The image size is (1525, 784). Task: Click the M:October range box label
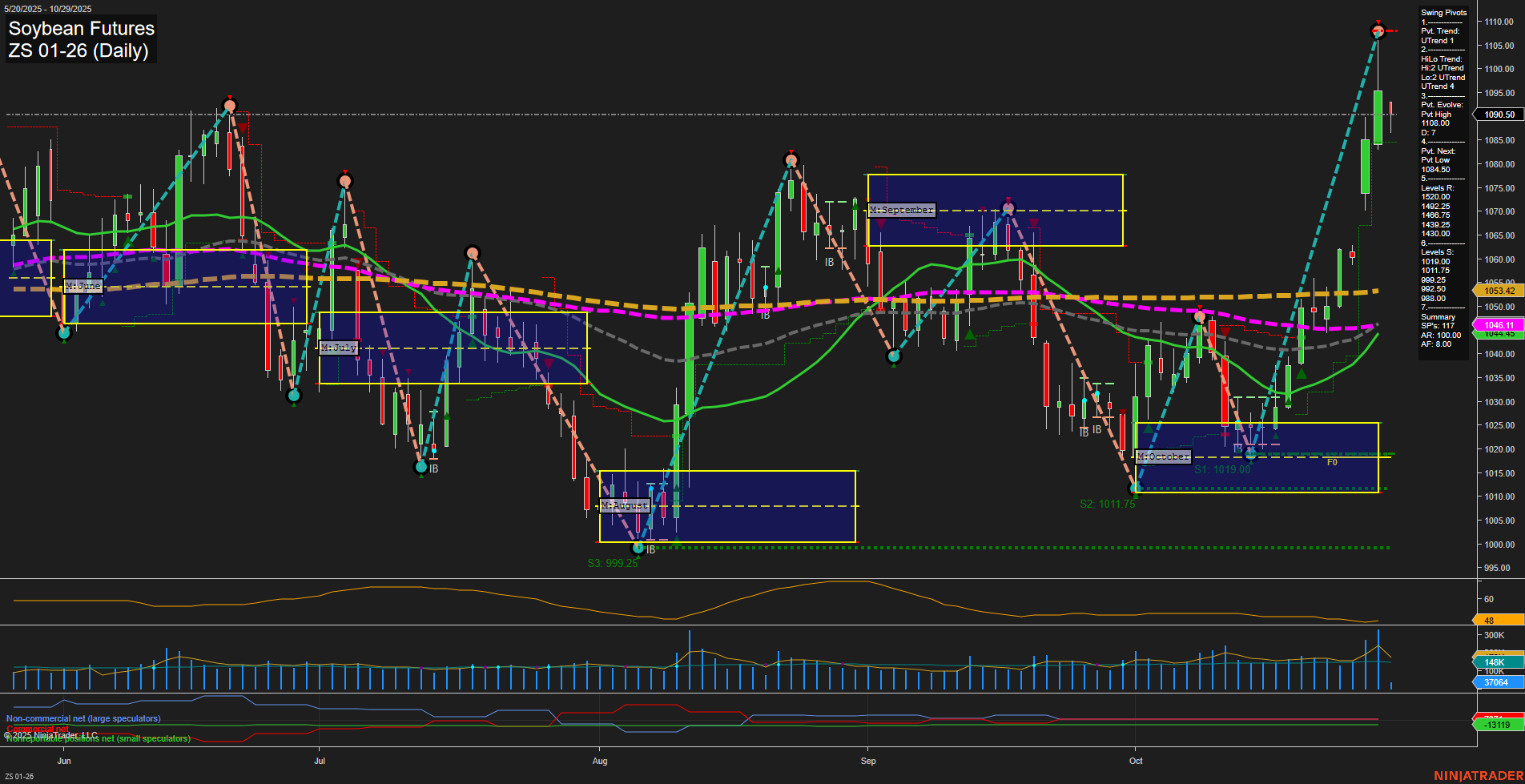click(1165, 455)
